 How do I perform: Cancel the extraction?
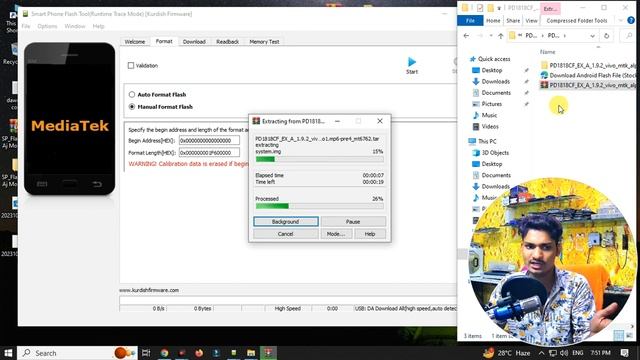pos(286,234)
